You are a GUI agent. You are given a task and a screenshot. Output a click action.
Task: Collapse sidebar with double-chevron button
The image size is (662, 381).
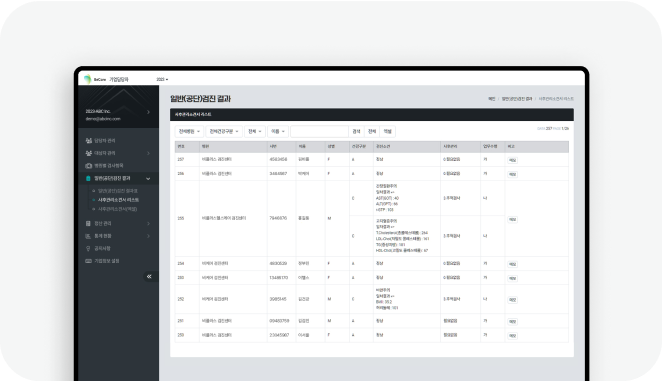(149, 276)
